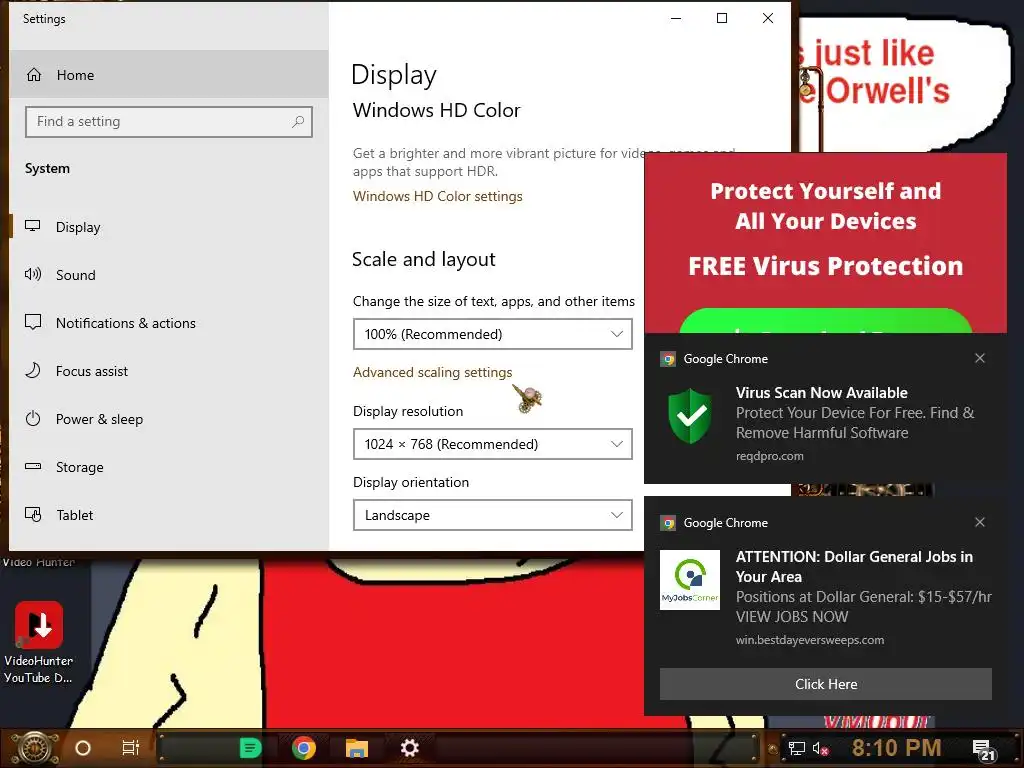Maximize the Settings window
Image resolution: width=1024 pixels, height=768 pixels.
tap(722, 18)
